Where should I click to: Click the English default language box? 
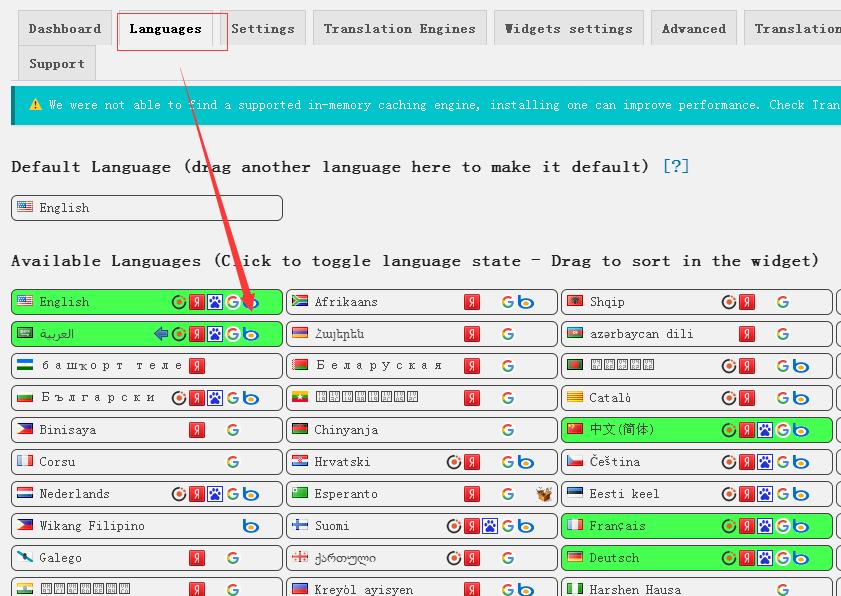pyautogui.click(x=146, y=208)
